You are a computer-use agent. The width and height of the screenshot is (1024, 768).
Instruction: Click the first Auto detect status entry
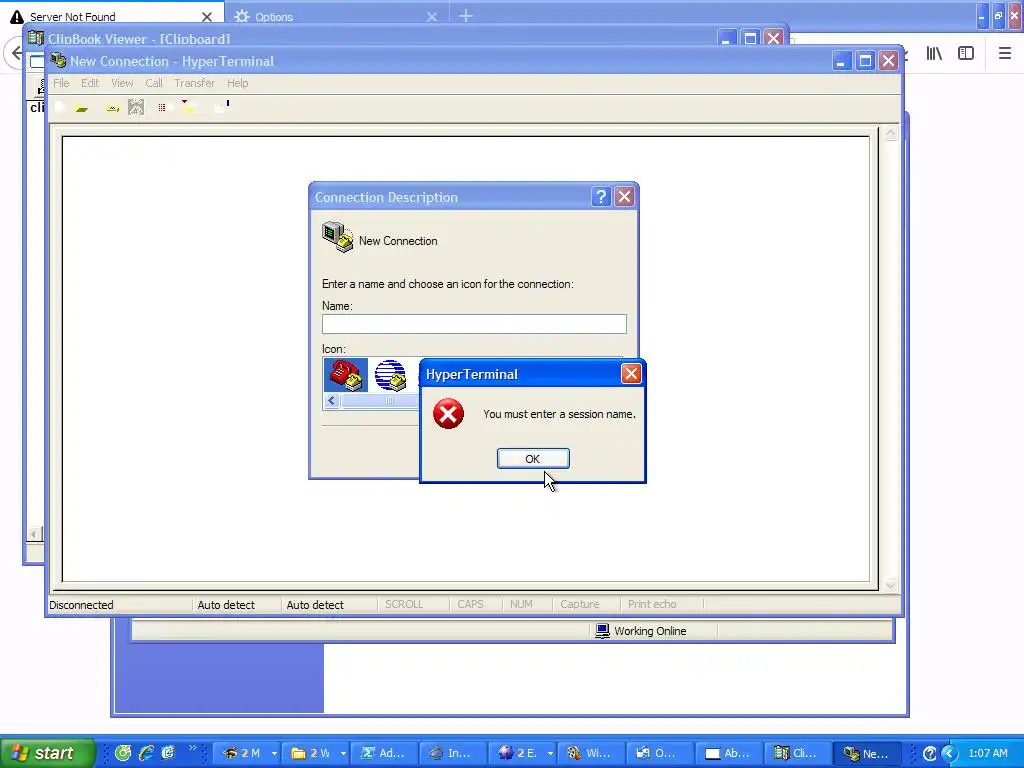click(226, 605)
